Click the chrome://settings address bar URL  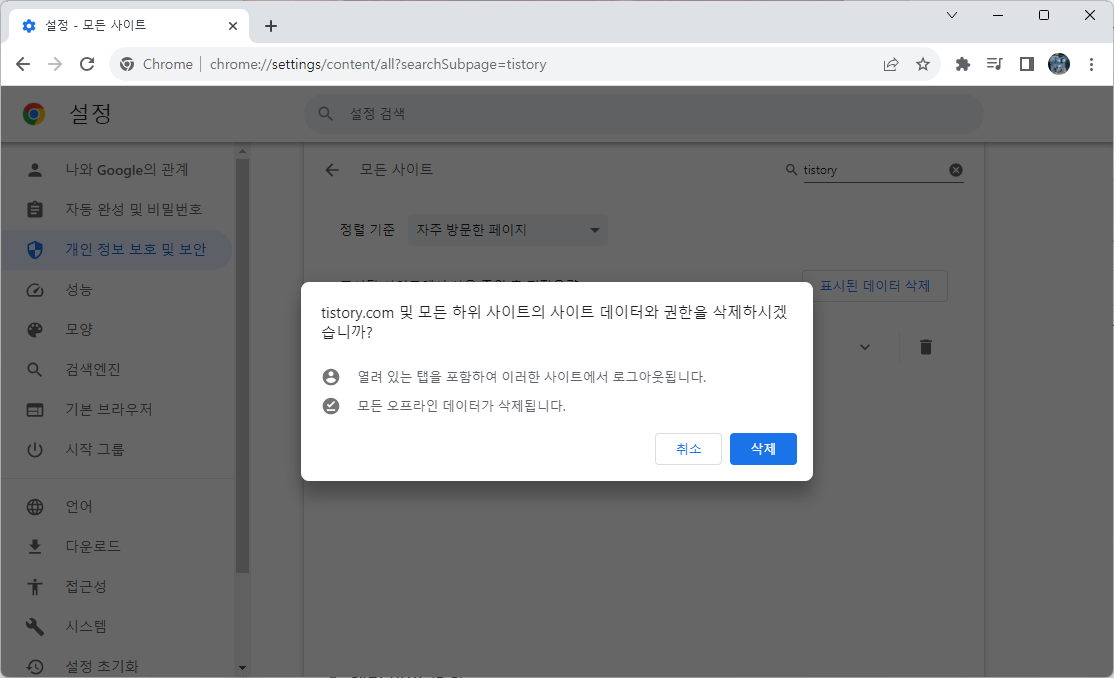click(378, 64)
